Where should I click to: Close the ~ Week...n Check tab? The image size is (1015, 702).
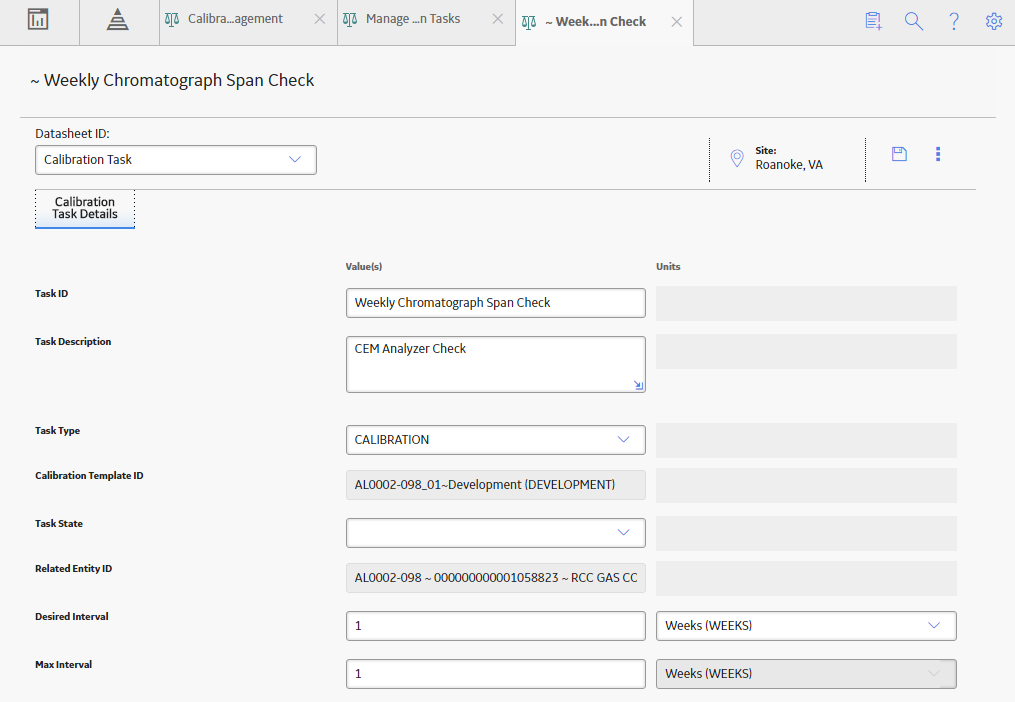(x=676, y=22)
